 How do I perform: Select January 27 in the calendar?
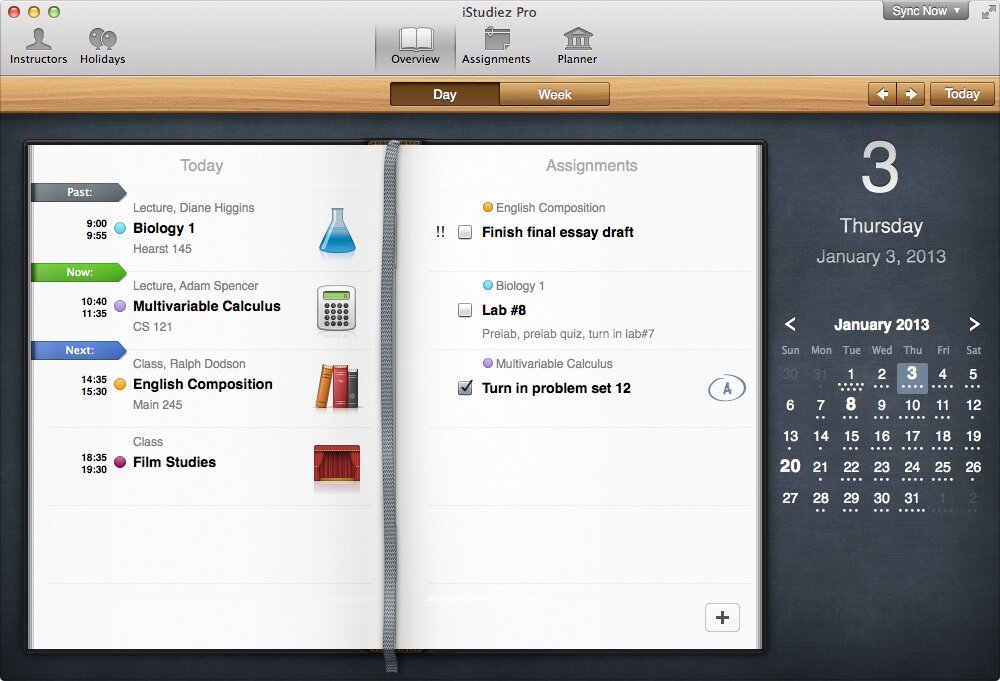[790, 498]
